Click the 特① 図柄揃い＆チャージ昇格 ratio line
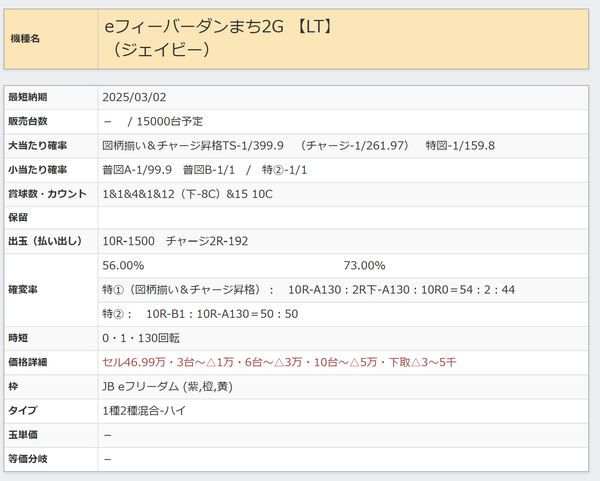 coord(308,290)
